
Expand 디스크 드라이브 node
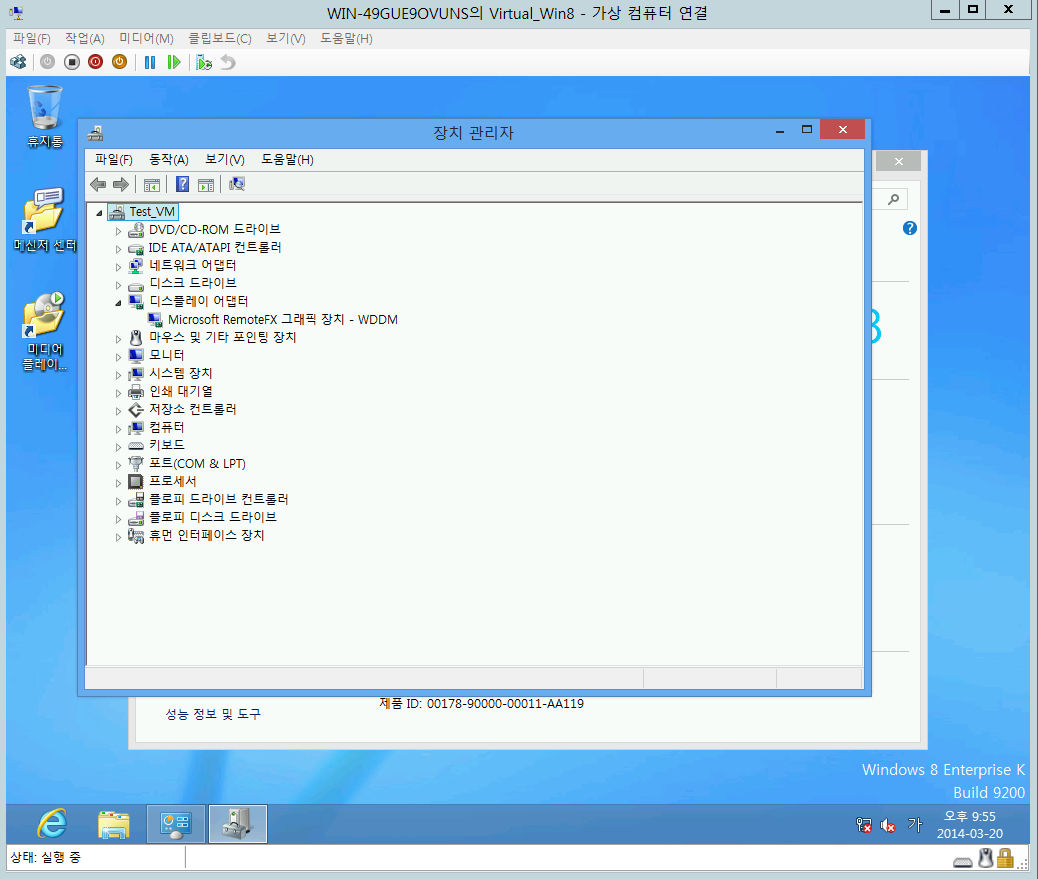pyautogui.click(x=118, y=285)
